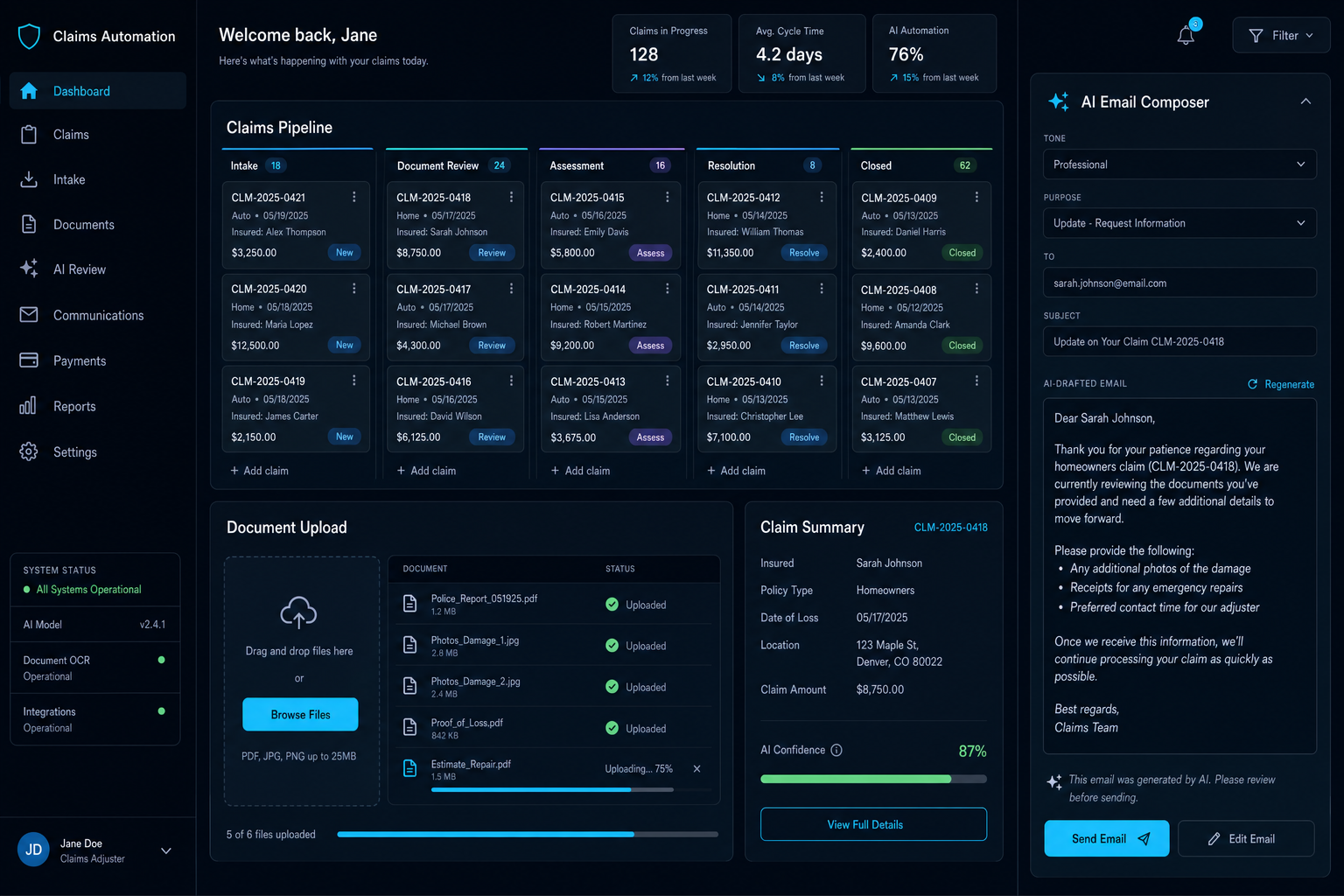Image resolution: width=1344 pixels, height=896 pixels.
Task: Open Settings gear icon
Action: [x=29, y=451]
